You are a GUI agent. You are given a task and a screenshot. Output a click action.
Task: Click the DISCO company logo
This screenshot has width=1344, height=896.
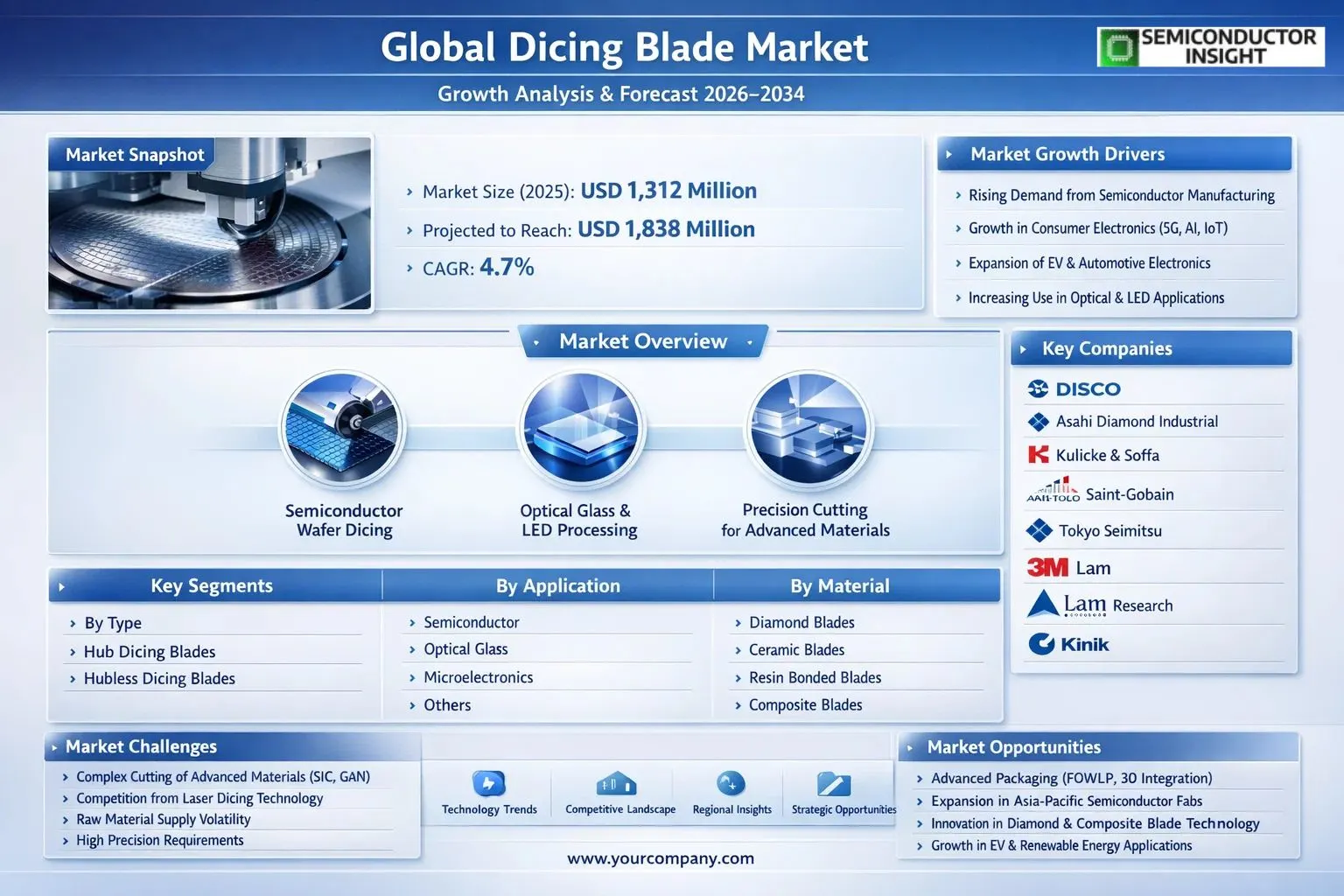coord(1074,388)
